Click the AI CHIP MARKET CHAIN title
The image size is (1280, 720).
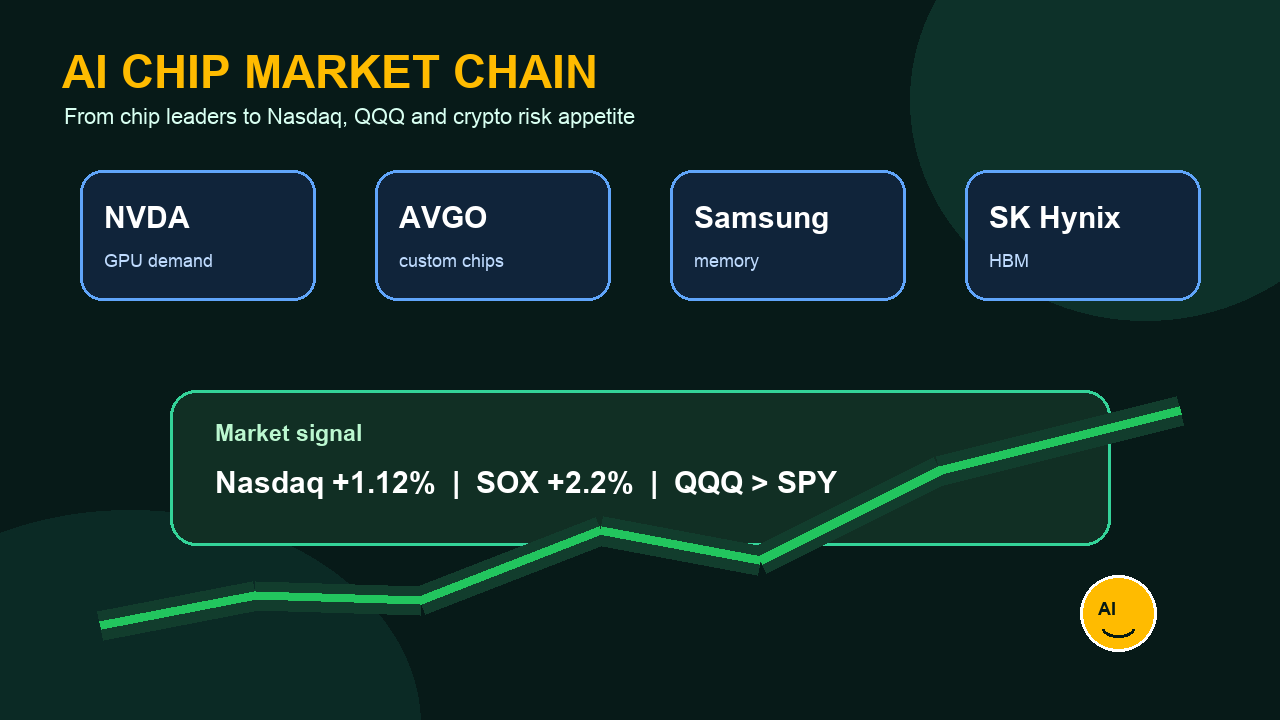pos(329,73)
